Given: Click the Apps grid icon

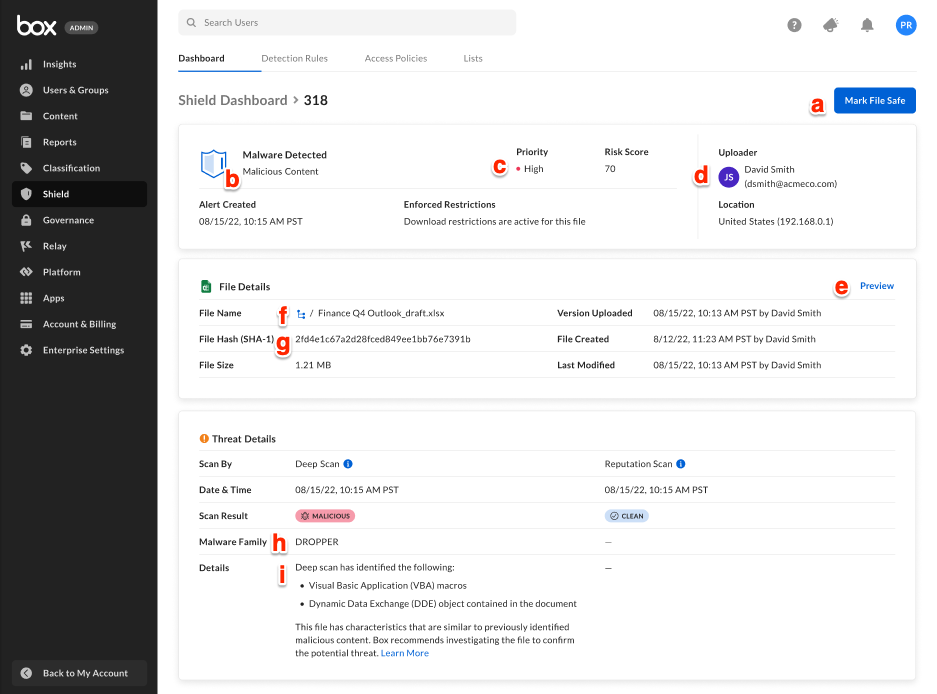Looking at the screenshot, I should tap(26, 298).
